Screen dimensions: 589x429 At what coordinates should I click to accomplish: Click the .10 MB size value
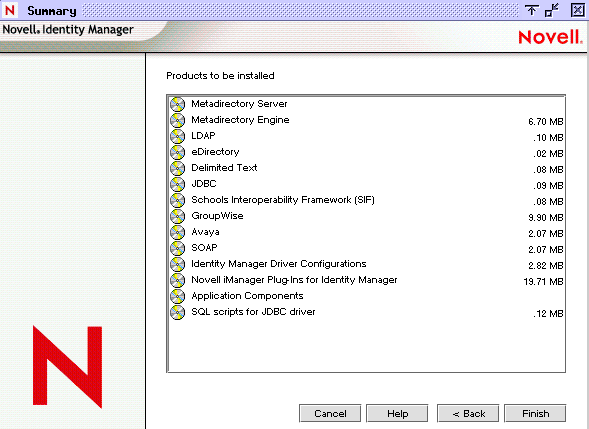point(548,138)
